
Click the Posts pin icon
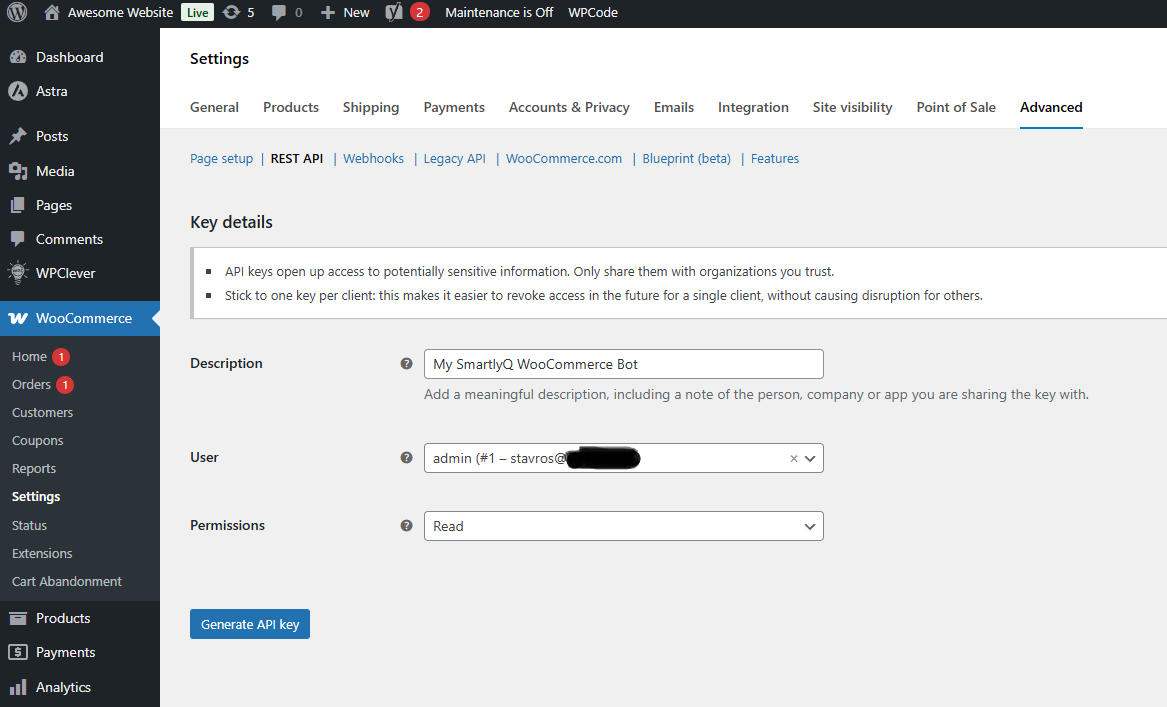18,136
